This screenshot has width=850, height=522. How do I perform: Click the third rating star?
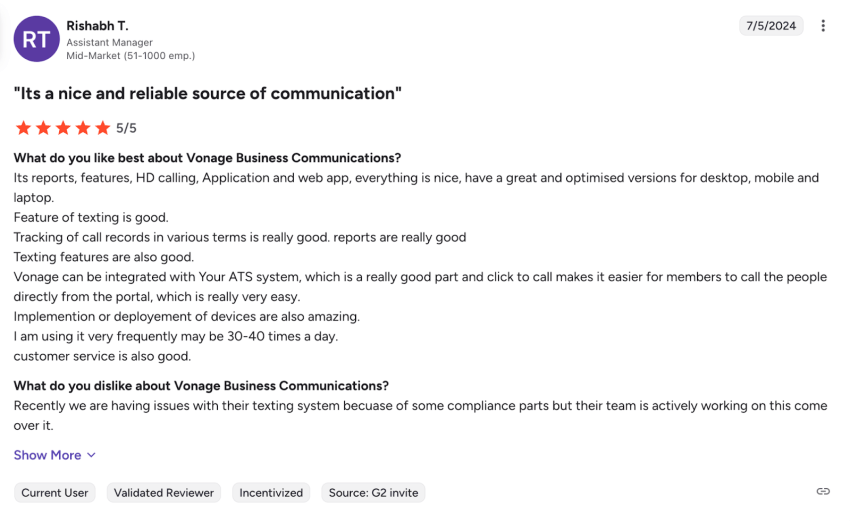[63, 128]
